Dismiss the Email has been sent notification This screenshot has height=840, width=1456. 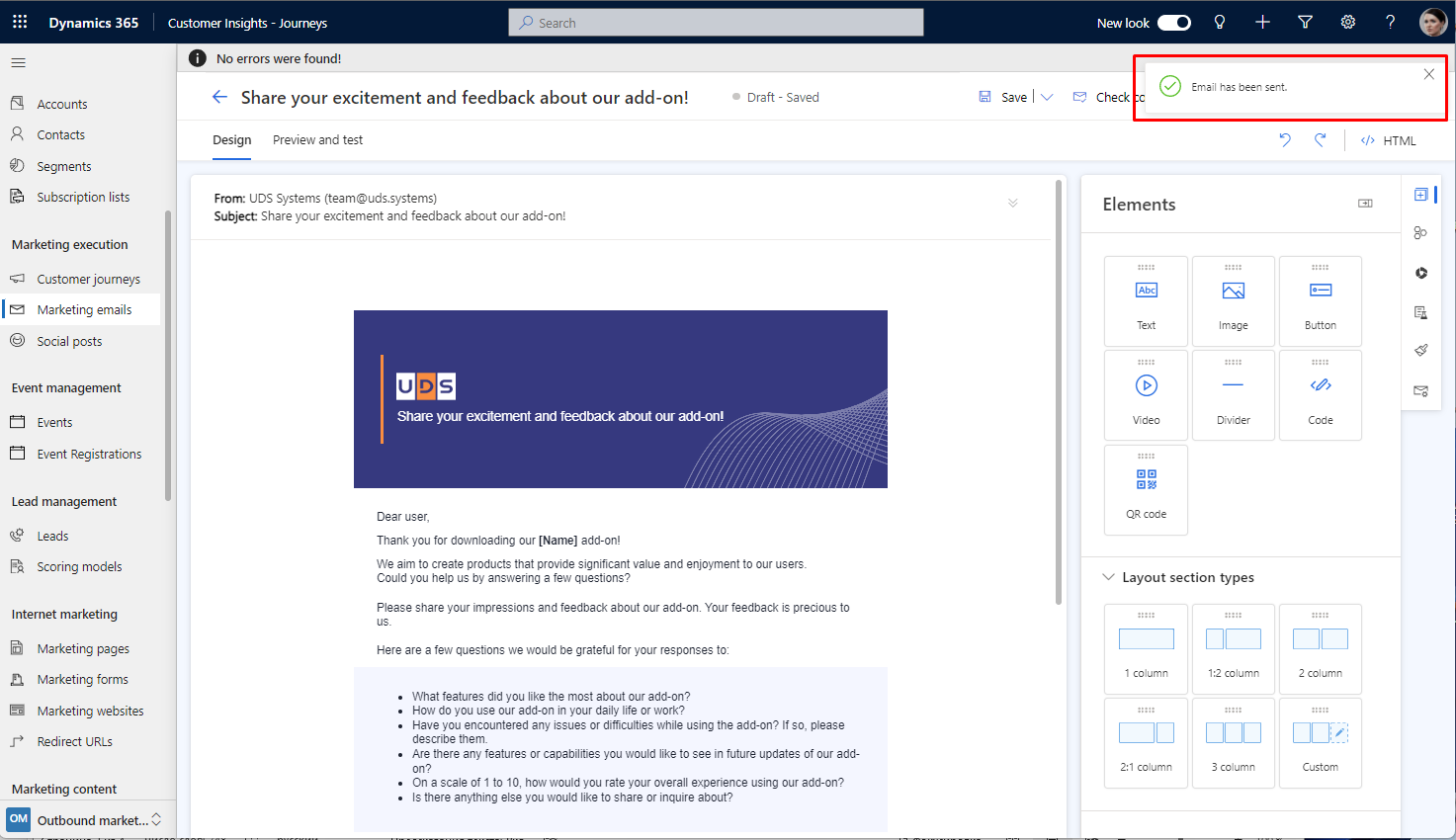click(x=1428, y=74)
